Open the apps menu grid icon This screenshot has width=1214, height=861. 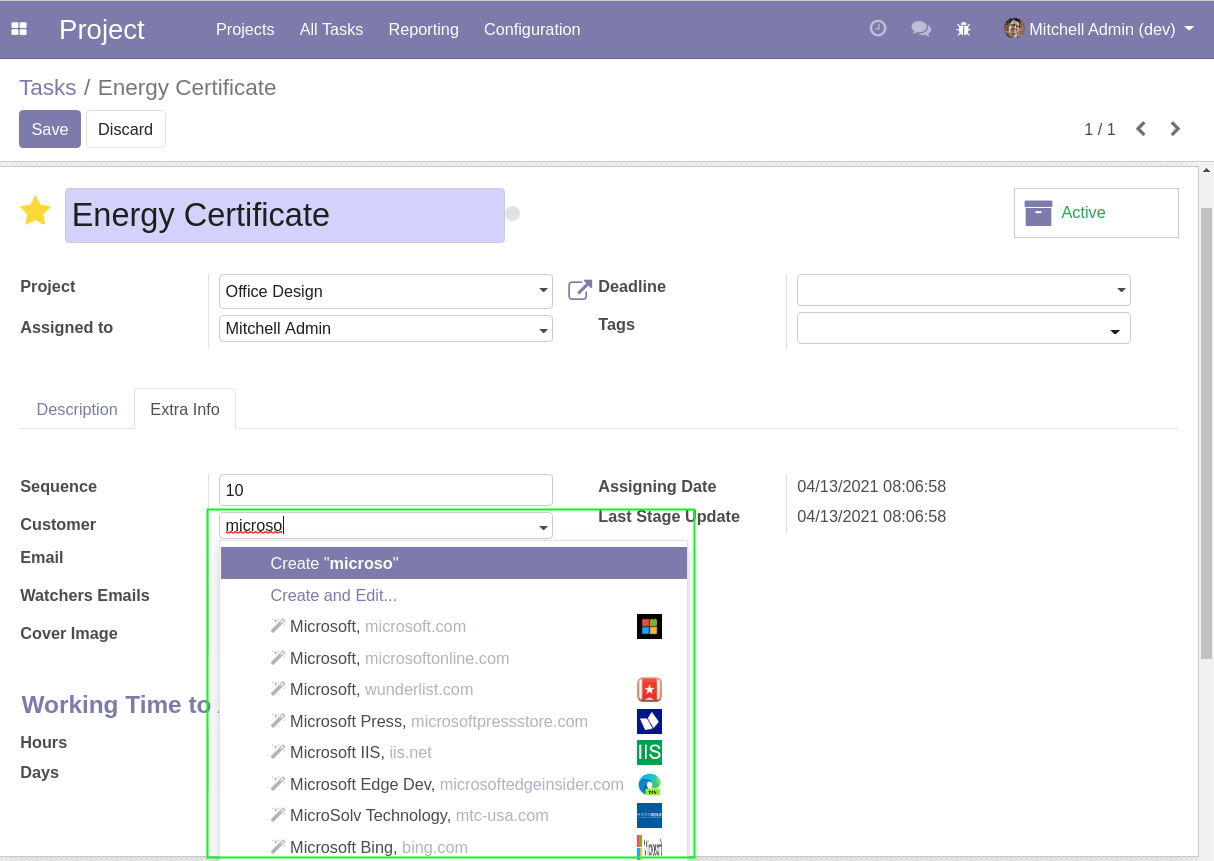(19, 29)
